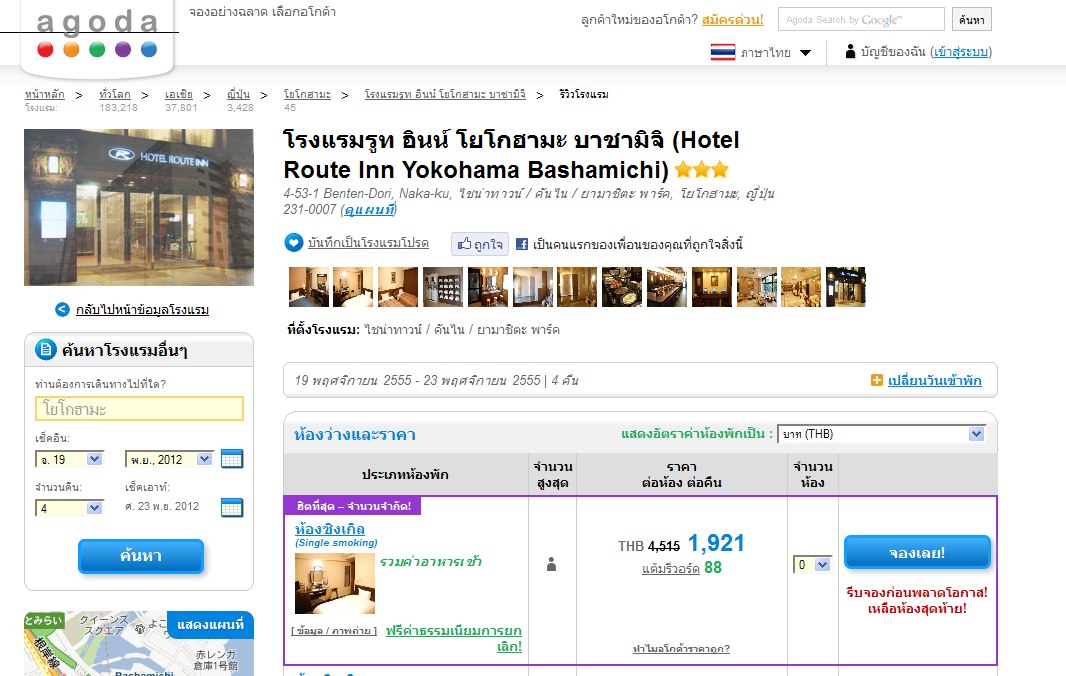The width and height of the screenshot is (1066, 676).
Task: Click the Agoda logo
Action: (97, 34)
